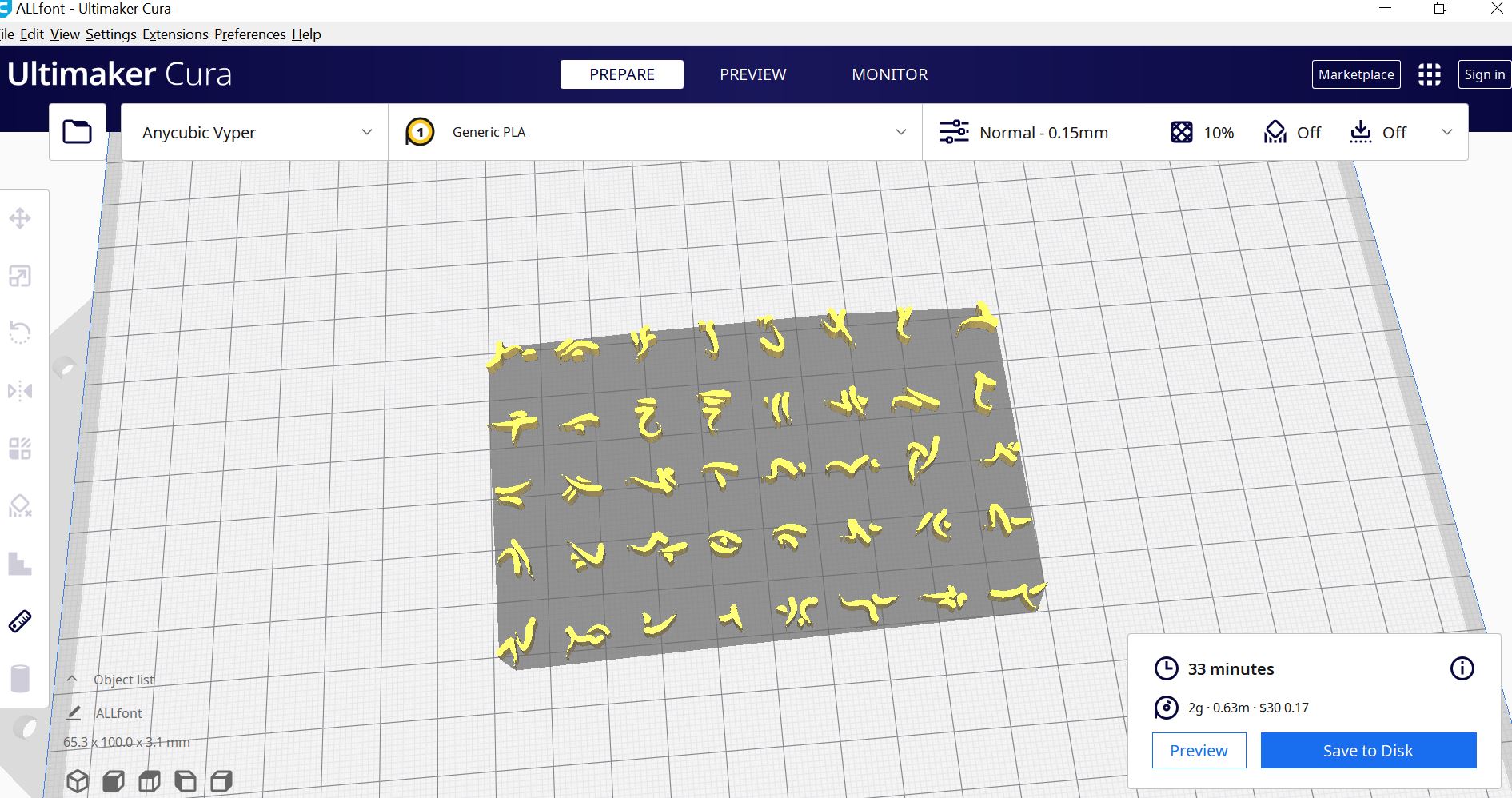The image size is (1512, 798).
Task: Click the support Off icon
Action: pos(1275,132)
